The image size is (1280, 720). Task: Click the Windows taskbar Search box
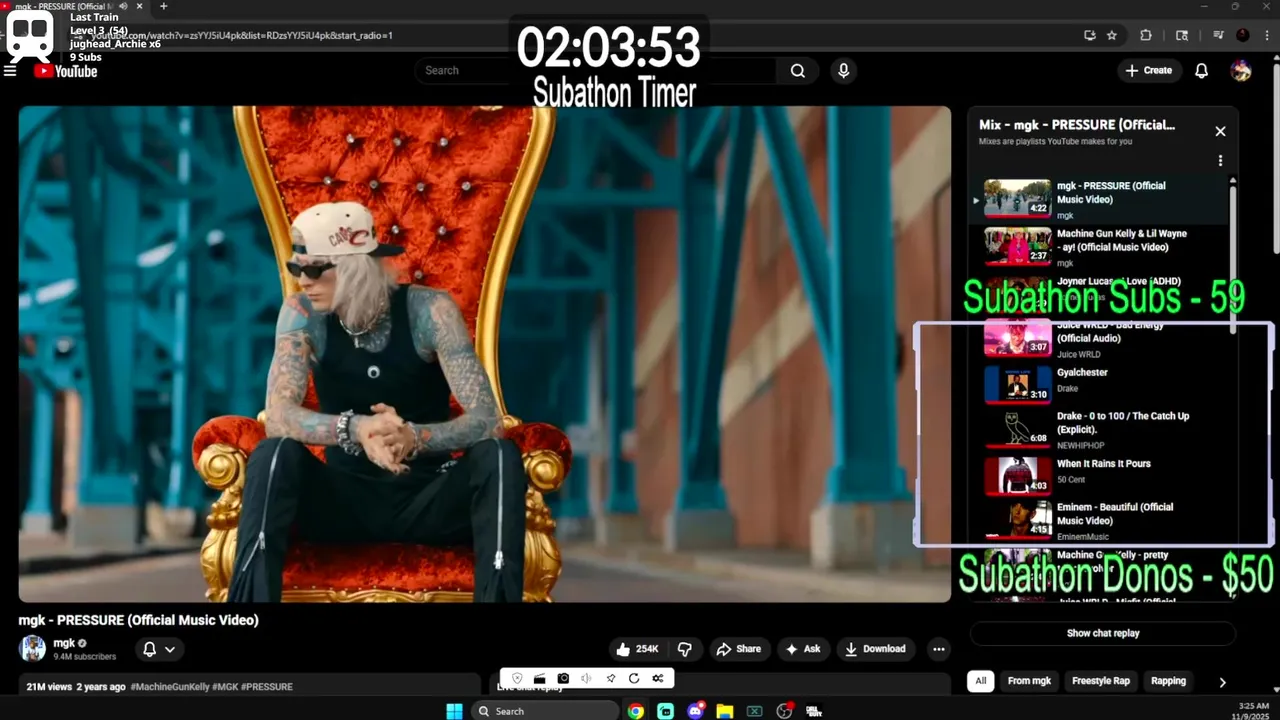point(545,711)
